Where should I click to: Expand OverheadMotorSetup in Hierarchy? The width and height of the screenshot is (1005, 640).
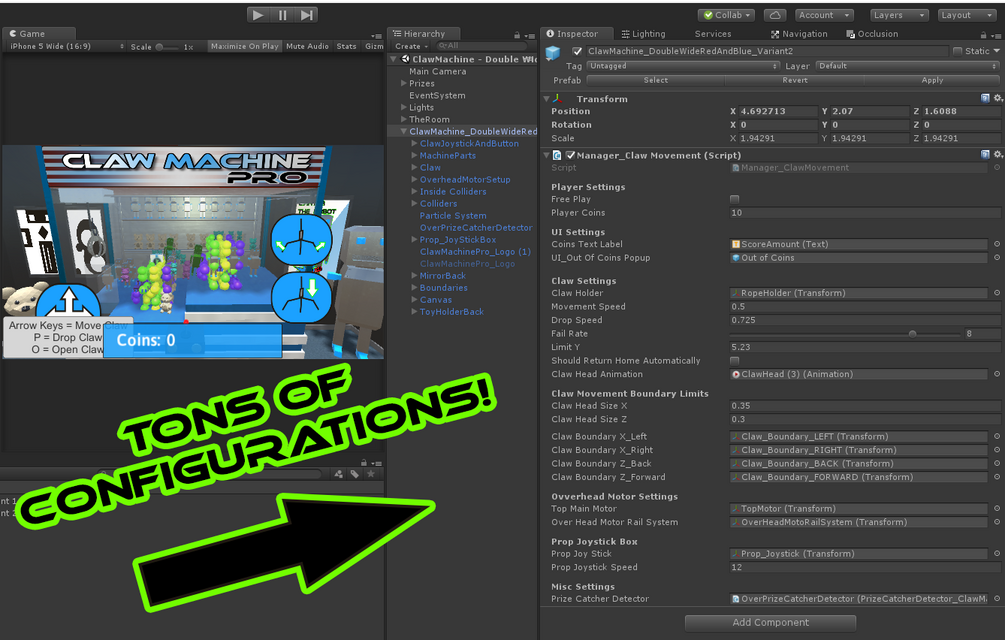point(414,179)
